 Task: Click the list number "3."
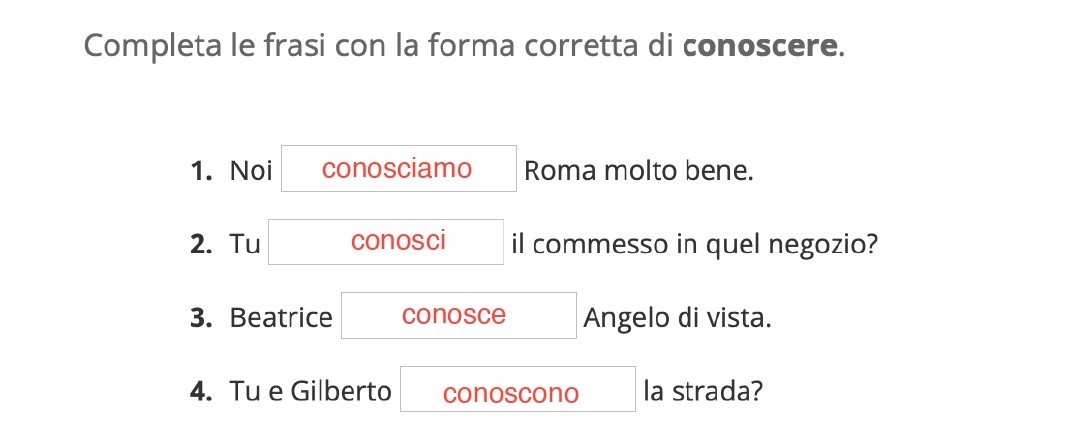coord(203,318)
